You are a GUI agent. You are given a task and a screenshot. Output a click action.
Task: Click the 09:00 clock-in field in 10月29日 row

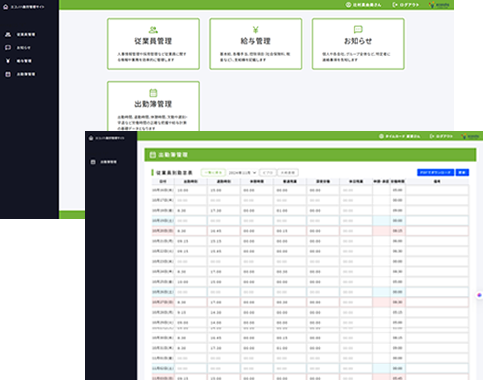tap(191, 323)
